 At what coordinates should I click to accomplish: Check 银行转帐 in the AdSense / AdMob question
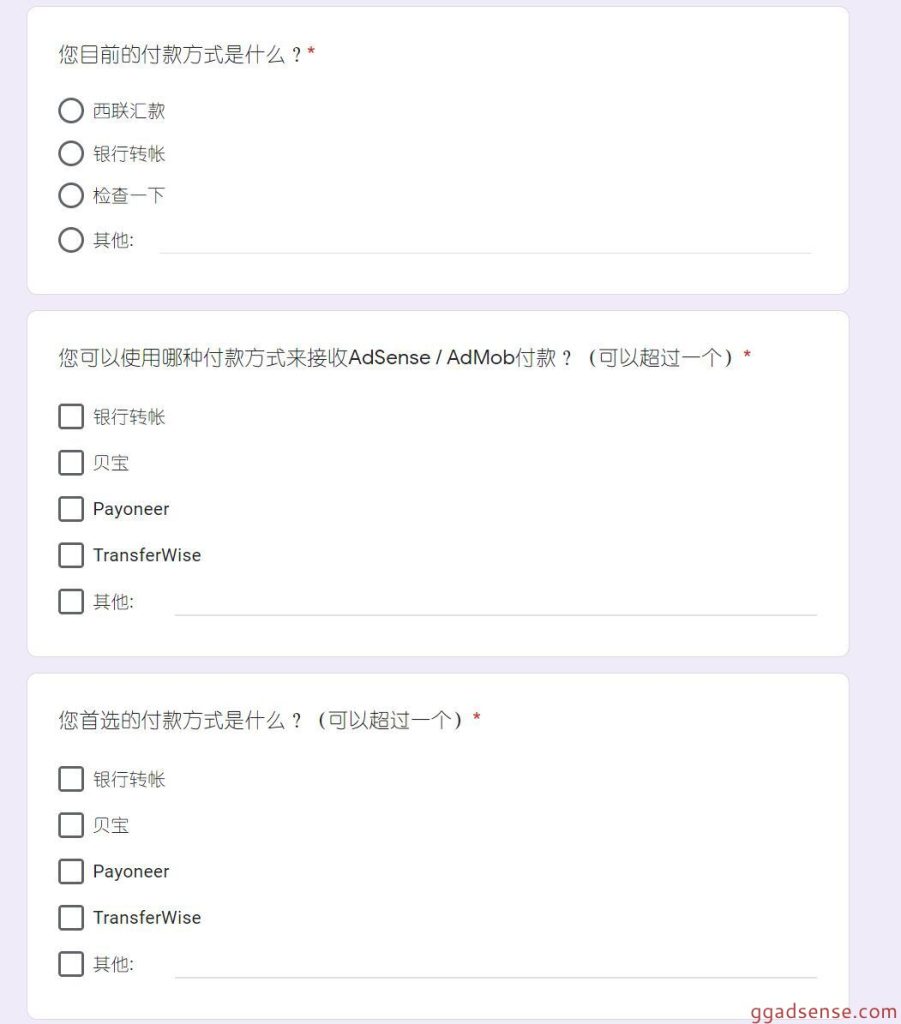click(x=71, y=417)
